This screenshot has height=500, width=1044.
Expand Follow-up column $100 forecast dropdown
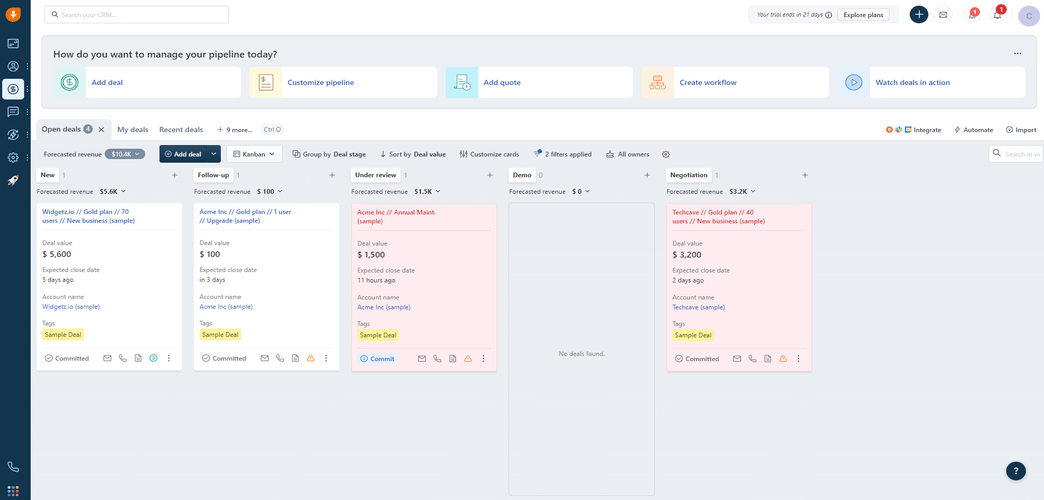(x=269, y=191)
